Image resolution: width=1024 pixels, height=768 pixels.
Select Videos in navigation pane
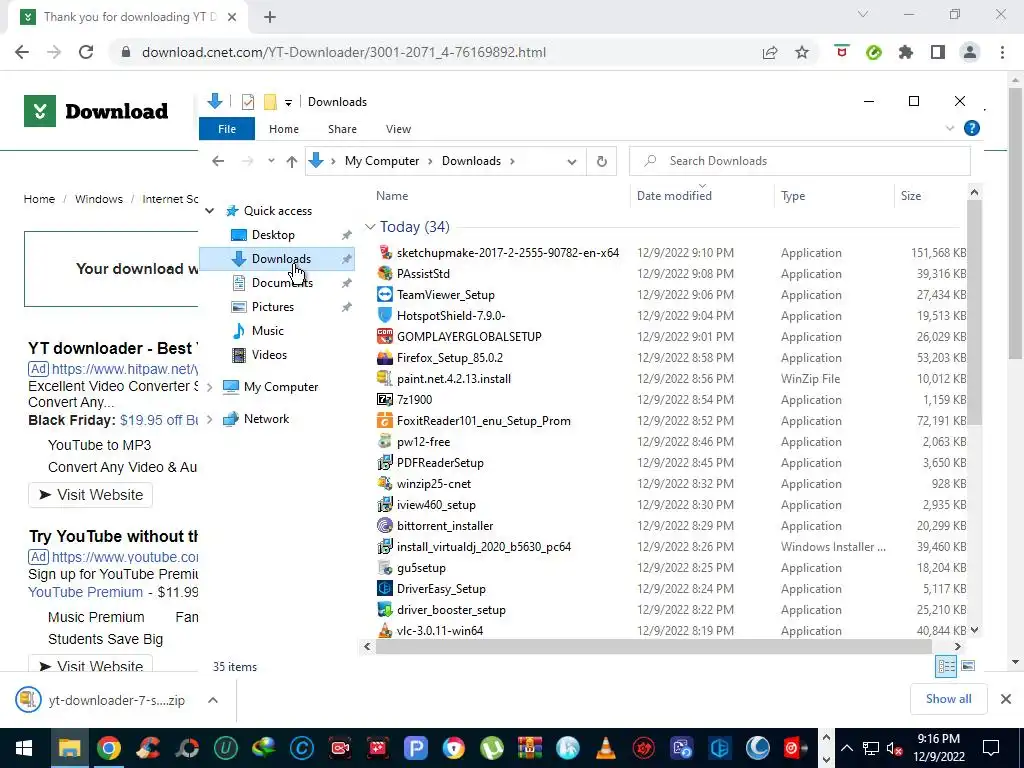click(269, 355)
